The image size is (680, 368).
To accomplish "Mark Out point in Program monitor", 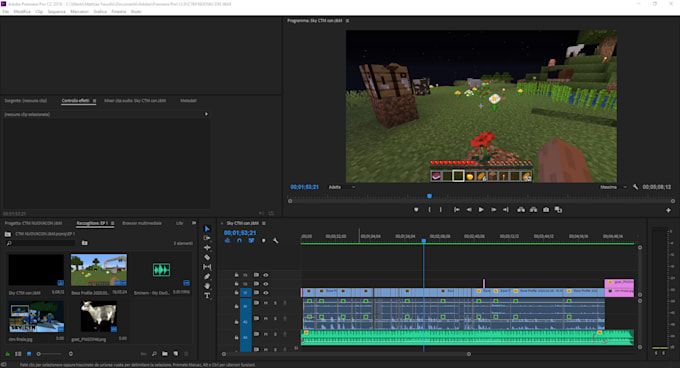I will [x=441, y=210].
